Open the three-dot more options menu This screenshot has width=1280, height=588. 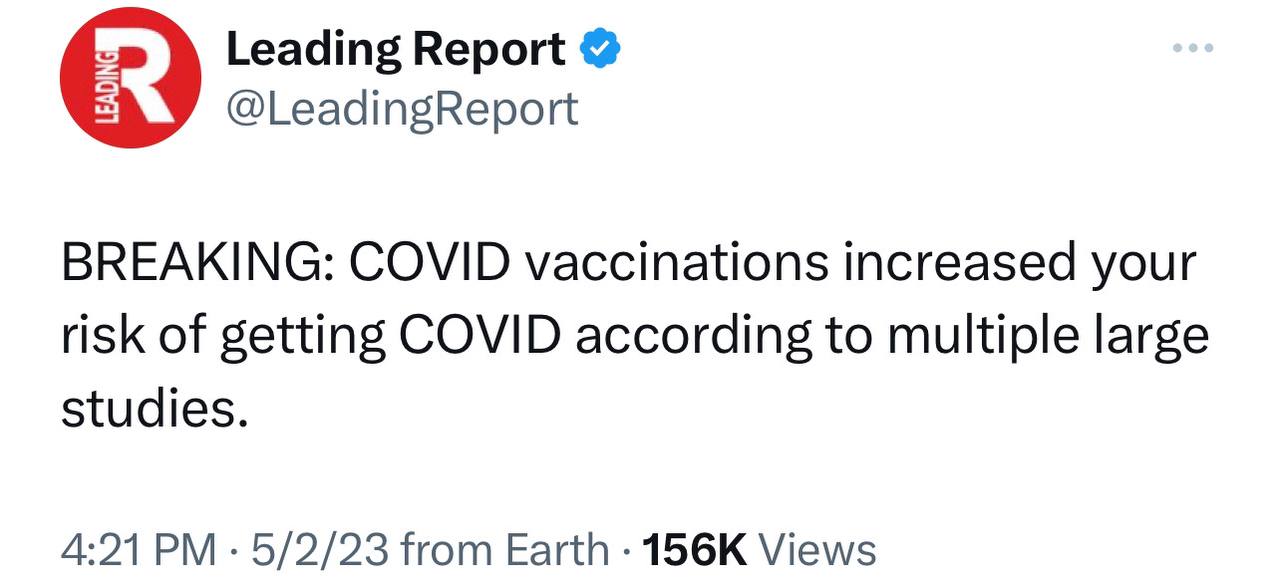coord(1194,48)
